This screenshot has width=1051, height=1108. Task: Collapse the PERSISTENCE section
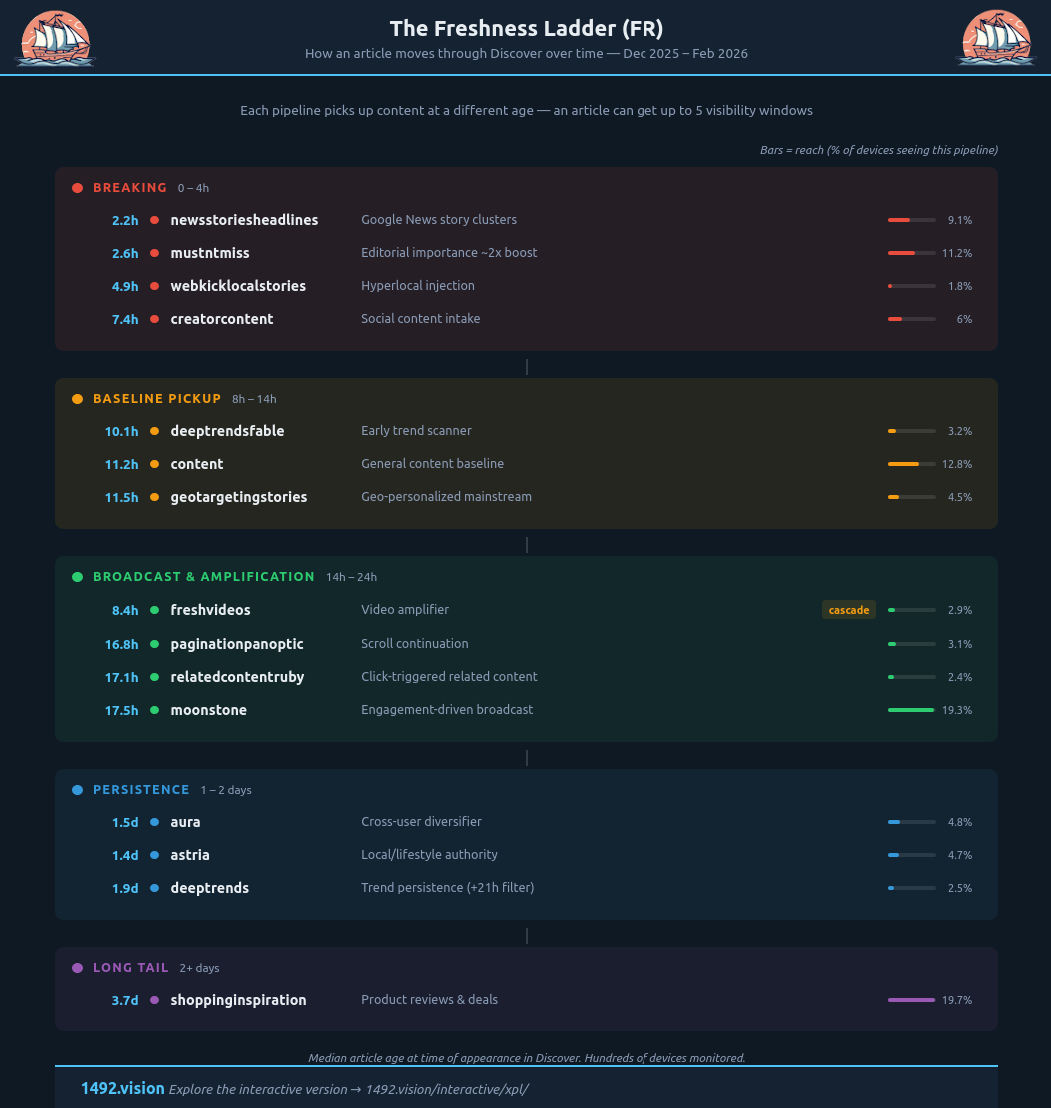pos(141,789)
